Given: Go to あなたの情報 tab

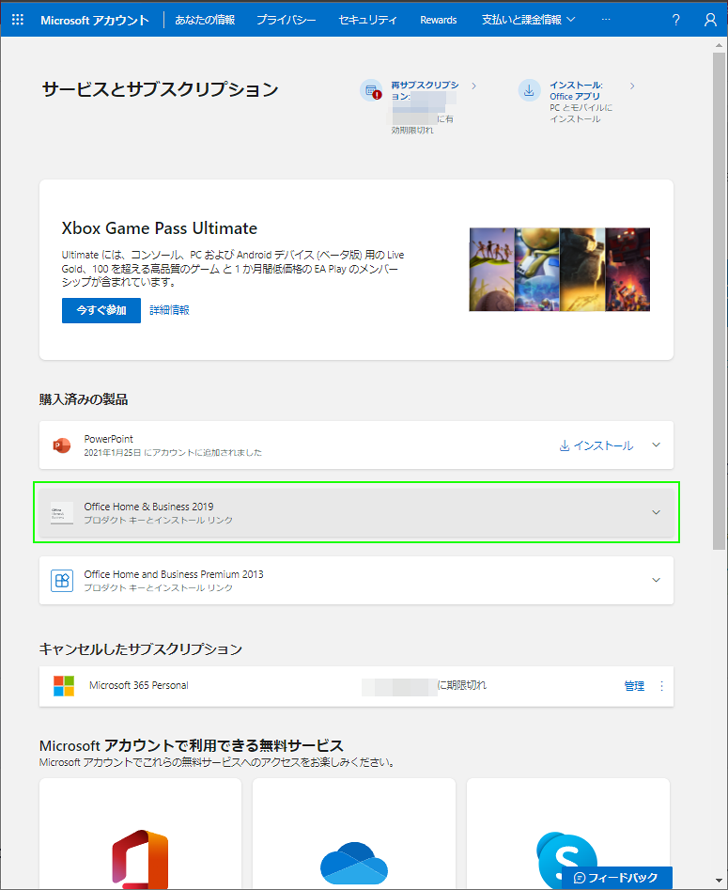Looking at the screenshot, I should coord(205,20).
